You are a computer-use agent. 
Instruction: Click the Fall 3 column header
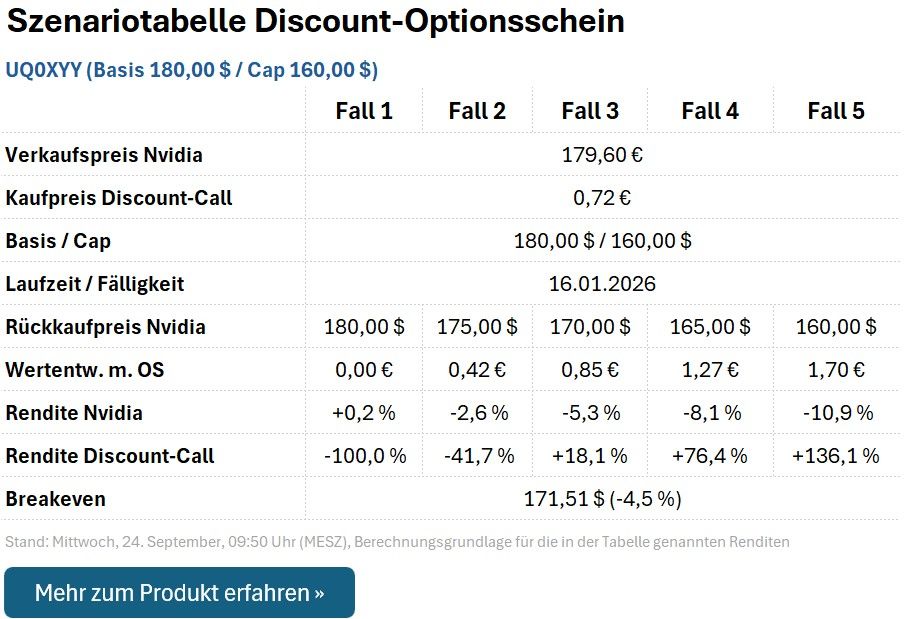(590, 111)
